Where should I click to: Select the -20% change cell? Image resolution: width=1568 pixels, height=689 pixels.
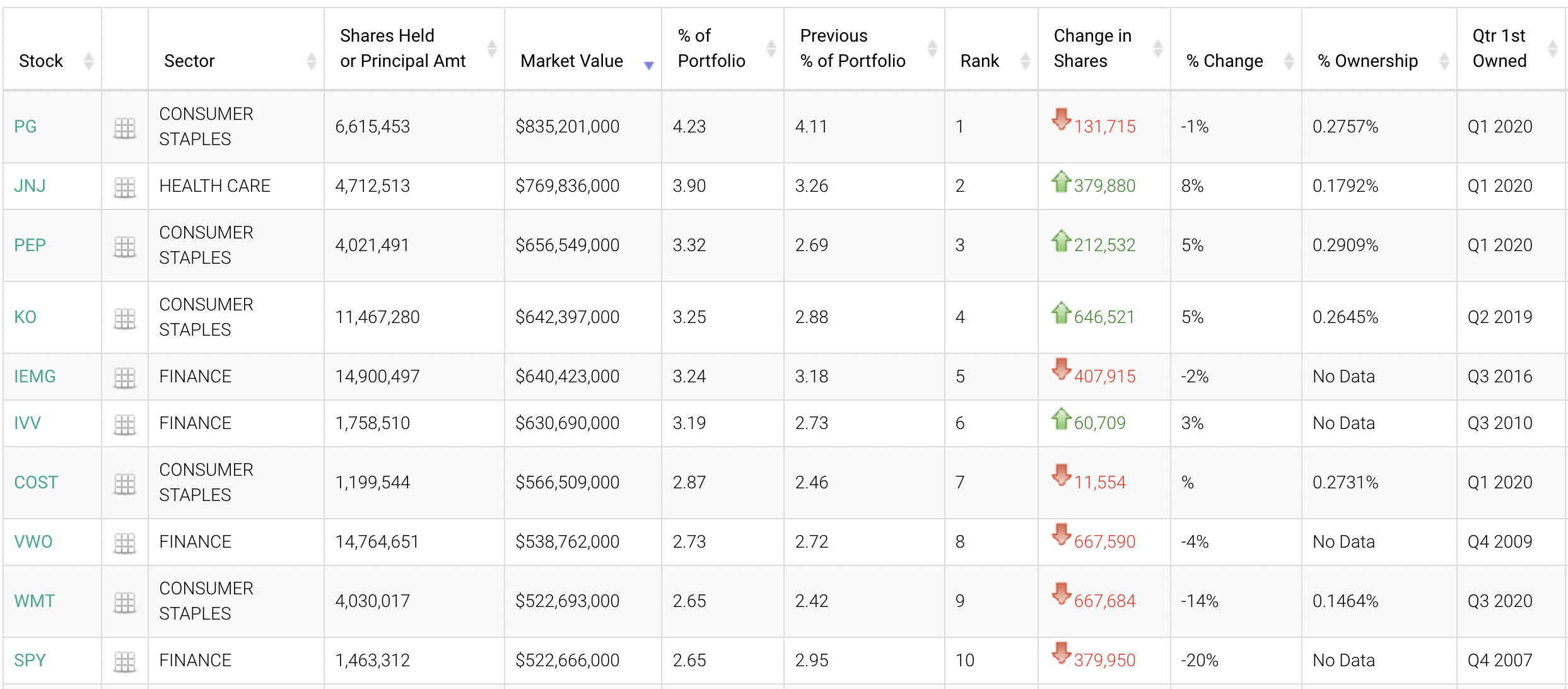pos(1236,660)
